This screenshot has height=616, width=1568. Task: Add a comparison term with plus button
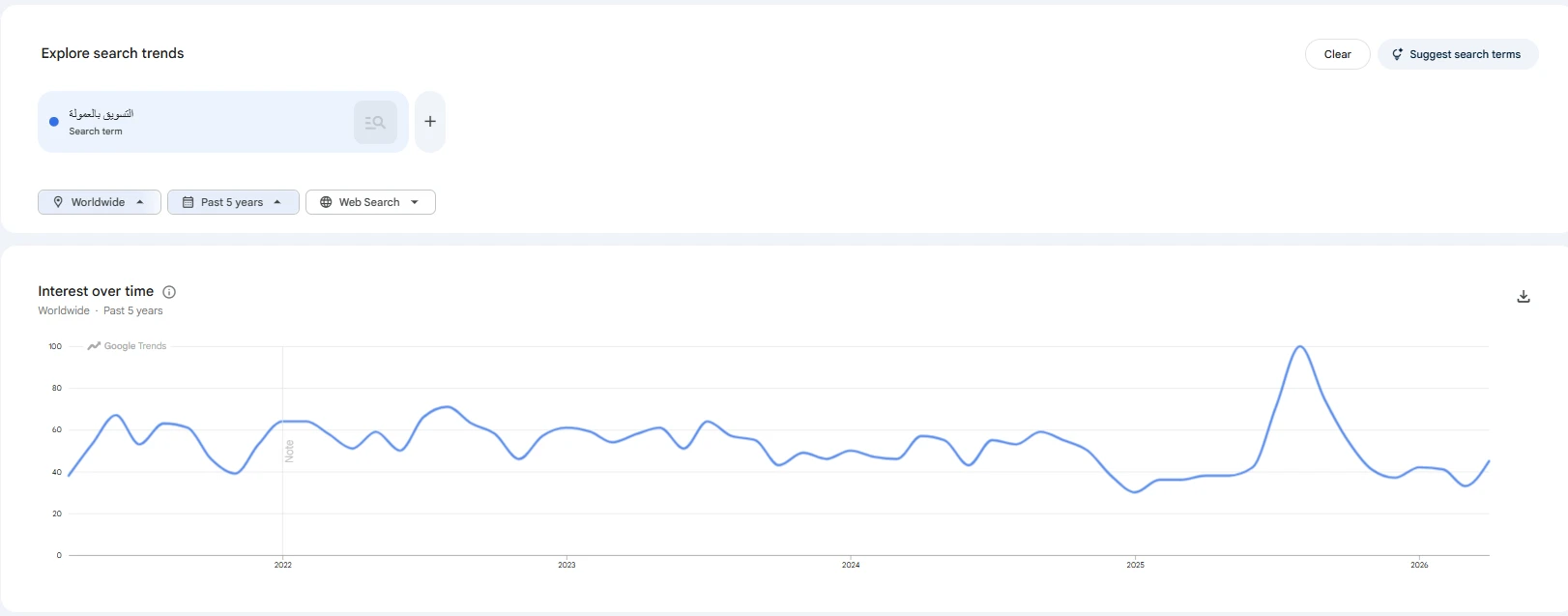click(x=430, y=122)
